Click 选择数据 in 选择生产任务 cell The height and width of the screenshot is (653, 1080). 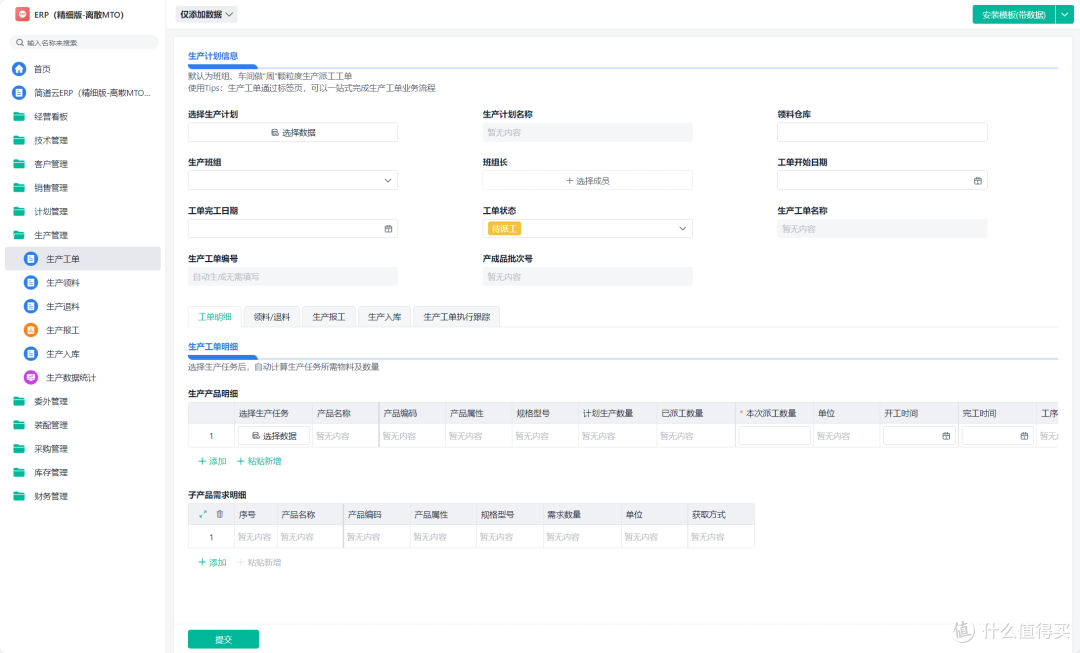coord(274,436)
